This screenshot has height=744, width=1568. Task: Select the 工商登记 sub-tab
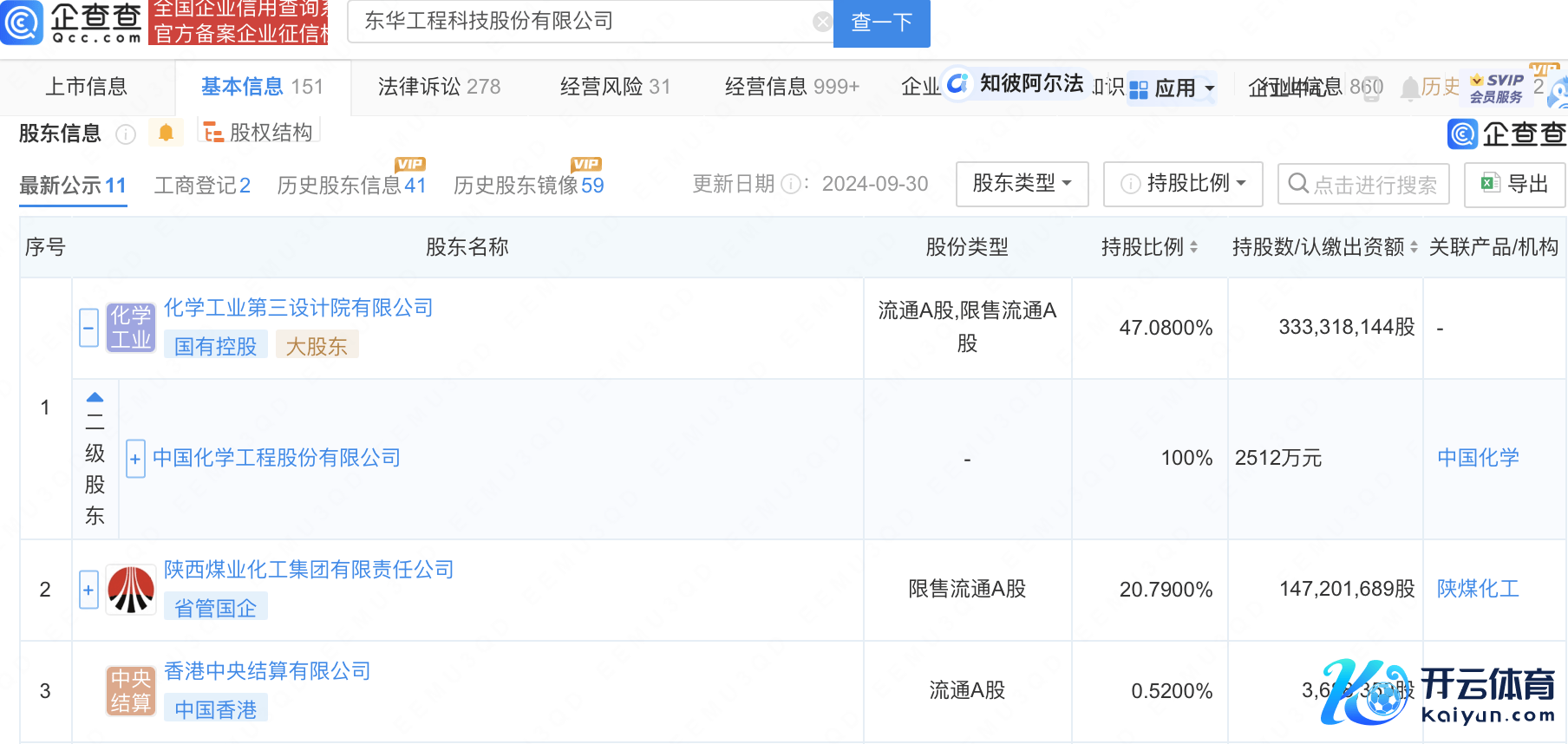pyautogui.click(x=201, y=186)
